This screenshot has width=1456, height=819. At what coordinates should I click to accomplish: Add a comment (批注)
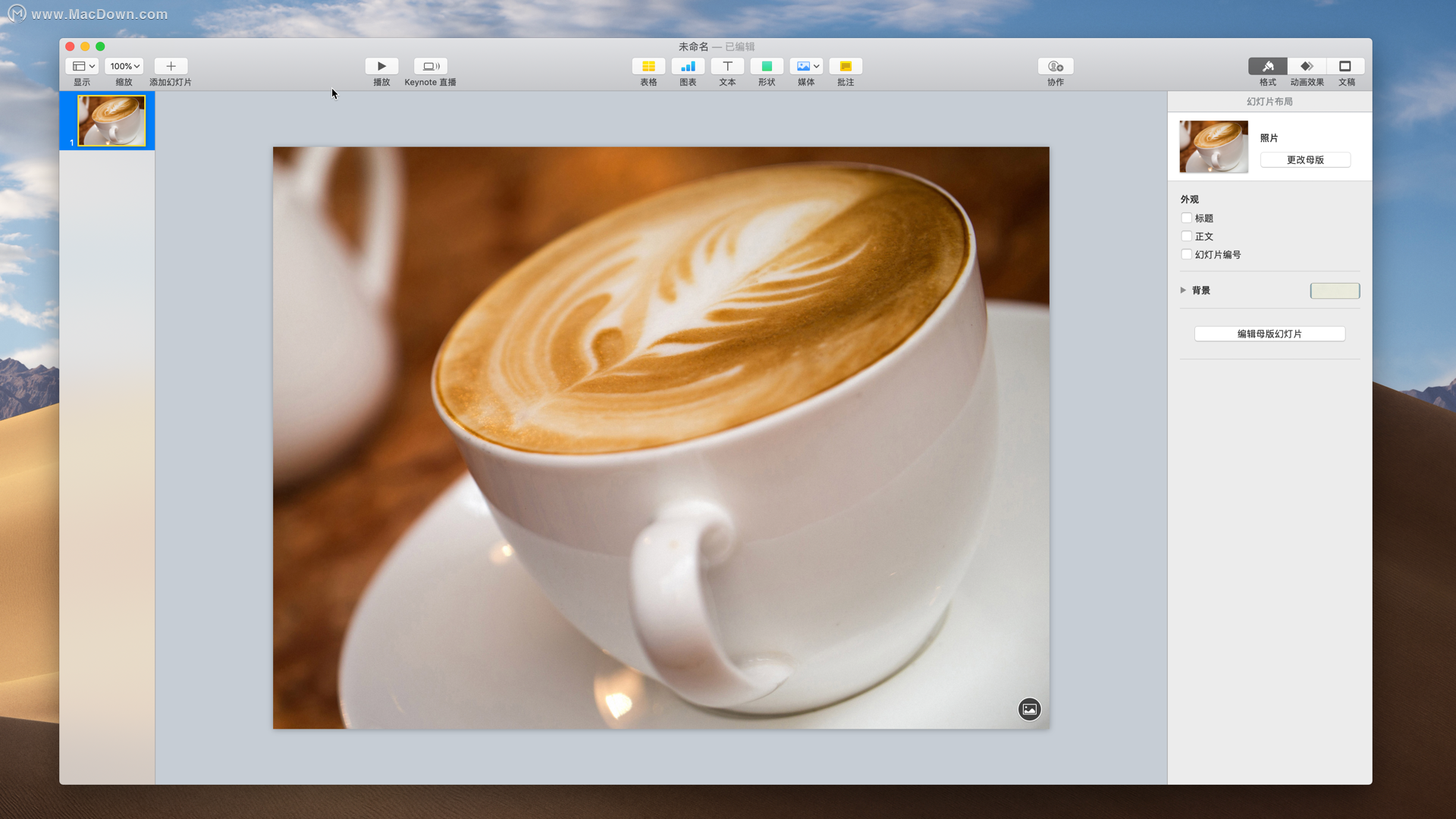[x=846, y=66]
